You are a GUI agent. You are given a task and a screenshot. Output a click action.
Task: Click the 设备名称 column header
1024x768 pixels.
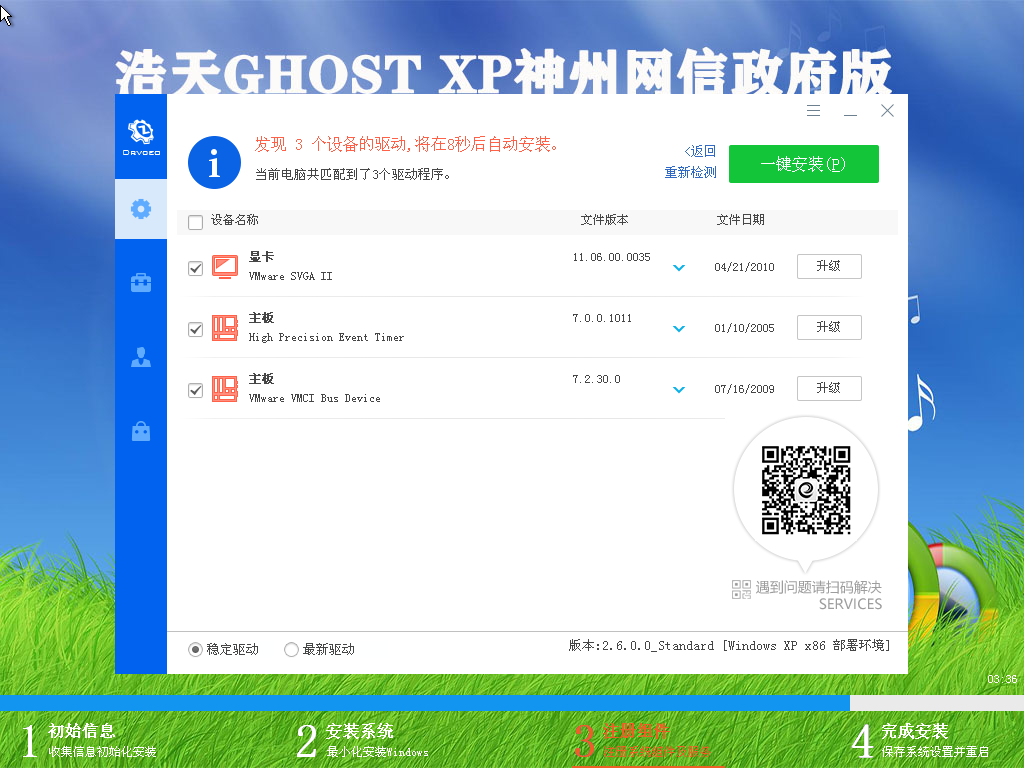234,220
